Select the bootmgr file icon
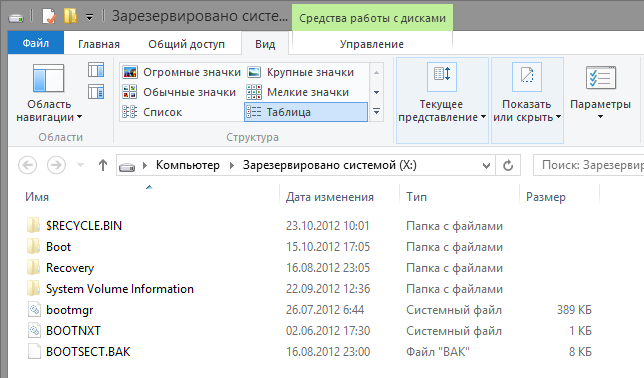The height and width of the screenshot is (378, 644). pyautogui.click(x=34, y=309)
